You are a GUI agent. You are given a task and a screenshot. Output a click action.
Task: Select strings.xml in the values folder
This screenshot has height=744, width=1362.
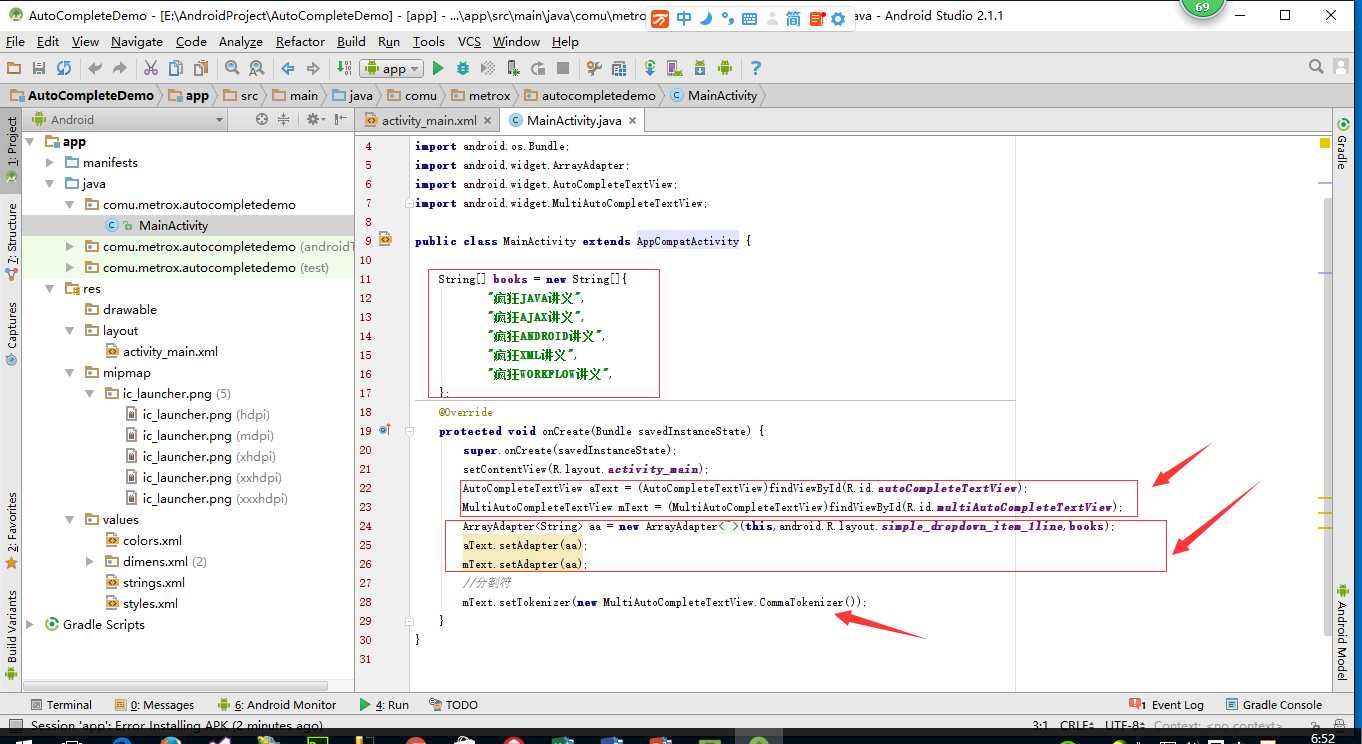[x=153, y=583]
